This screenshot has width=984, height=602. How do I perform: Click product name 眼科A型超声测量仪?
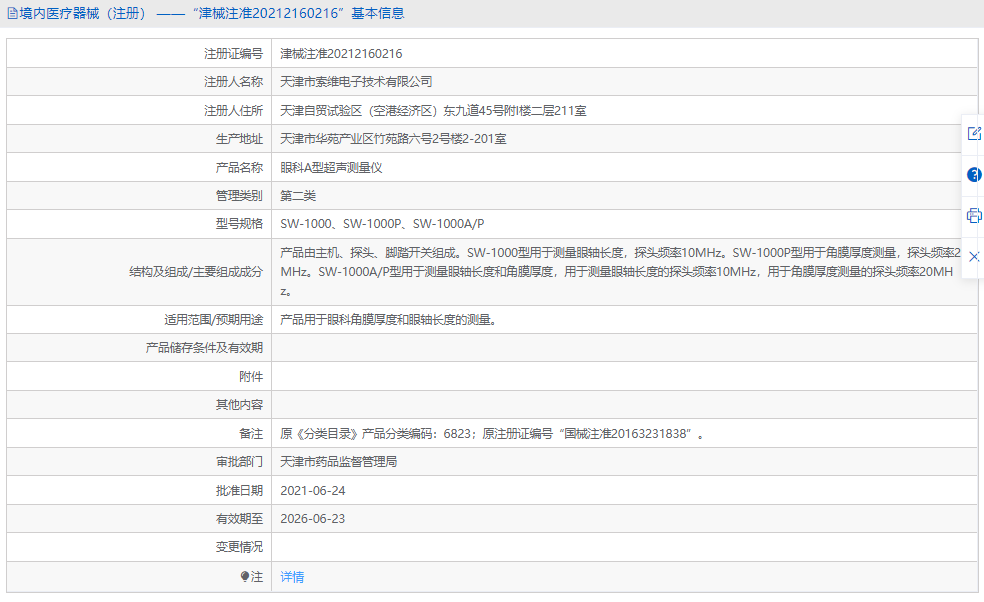click(331, 168)
